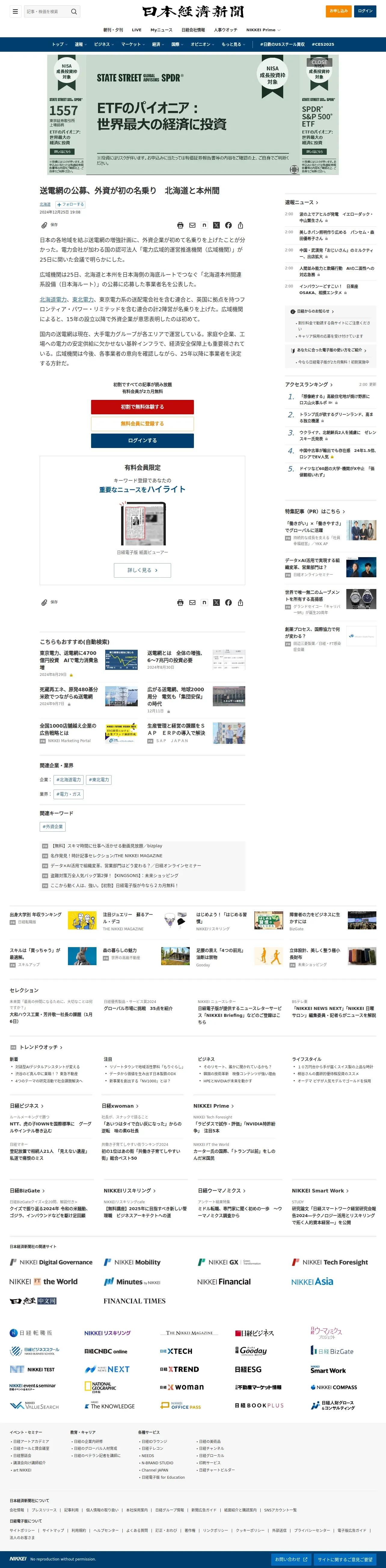
Task: Open the #日鉄のUSスチール買収 topic tab
Action: coord(283,44)
